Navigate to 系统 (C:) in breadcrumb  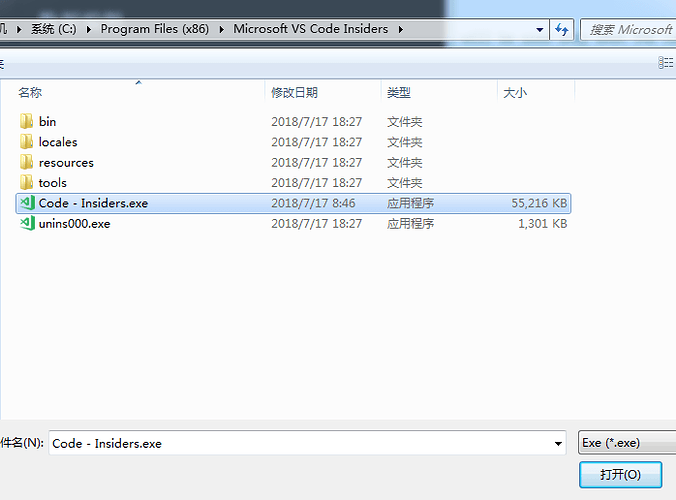tap(53, 29)
